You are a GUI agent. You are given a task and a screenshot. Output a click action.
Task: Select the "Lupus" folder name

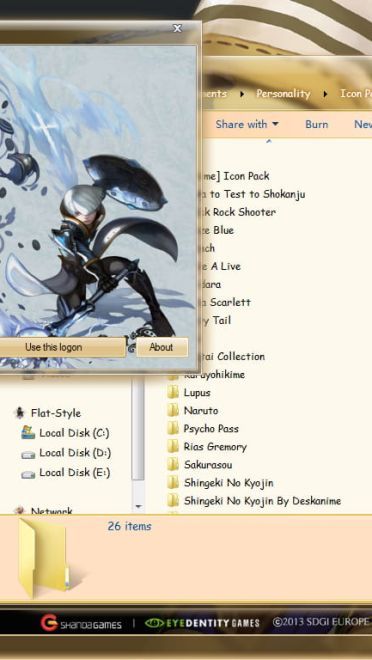(197, 392)
